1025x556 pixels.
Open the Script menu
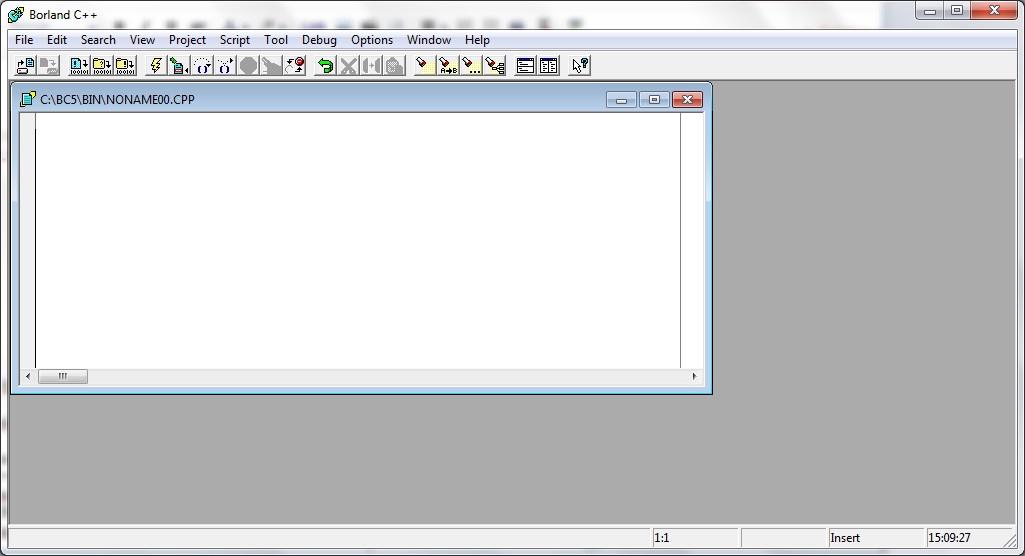pos(235,40)
